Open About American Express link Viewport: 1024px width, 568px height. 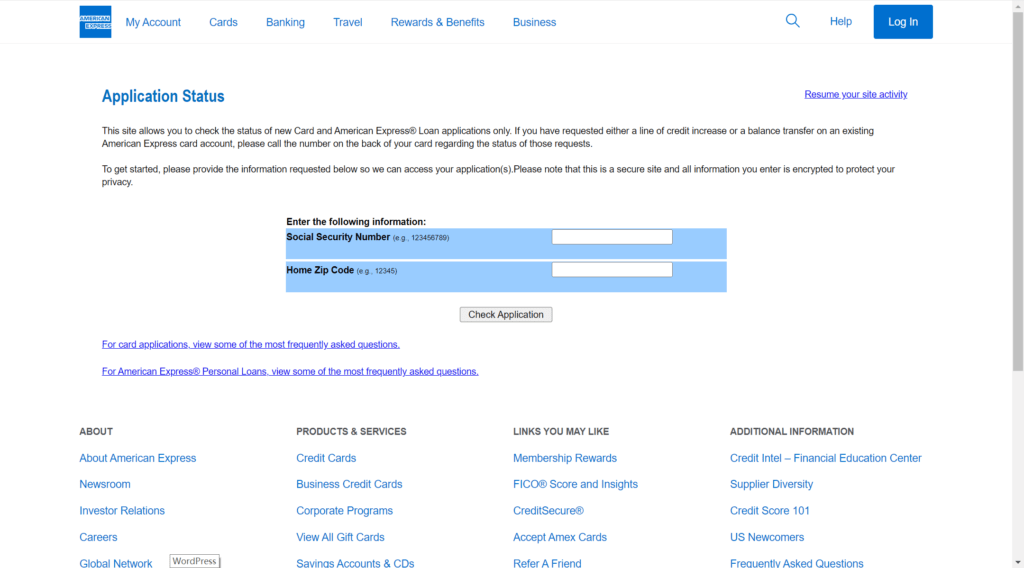coord(138,458)
